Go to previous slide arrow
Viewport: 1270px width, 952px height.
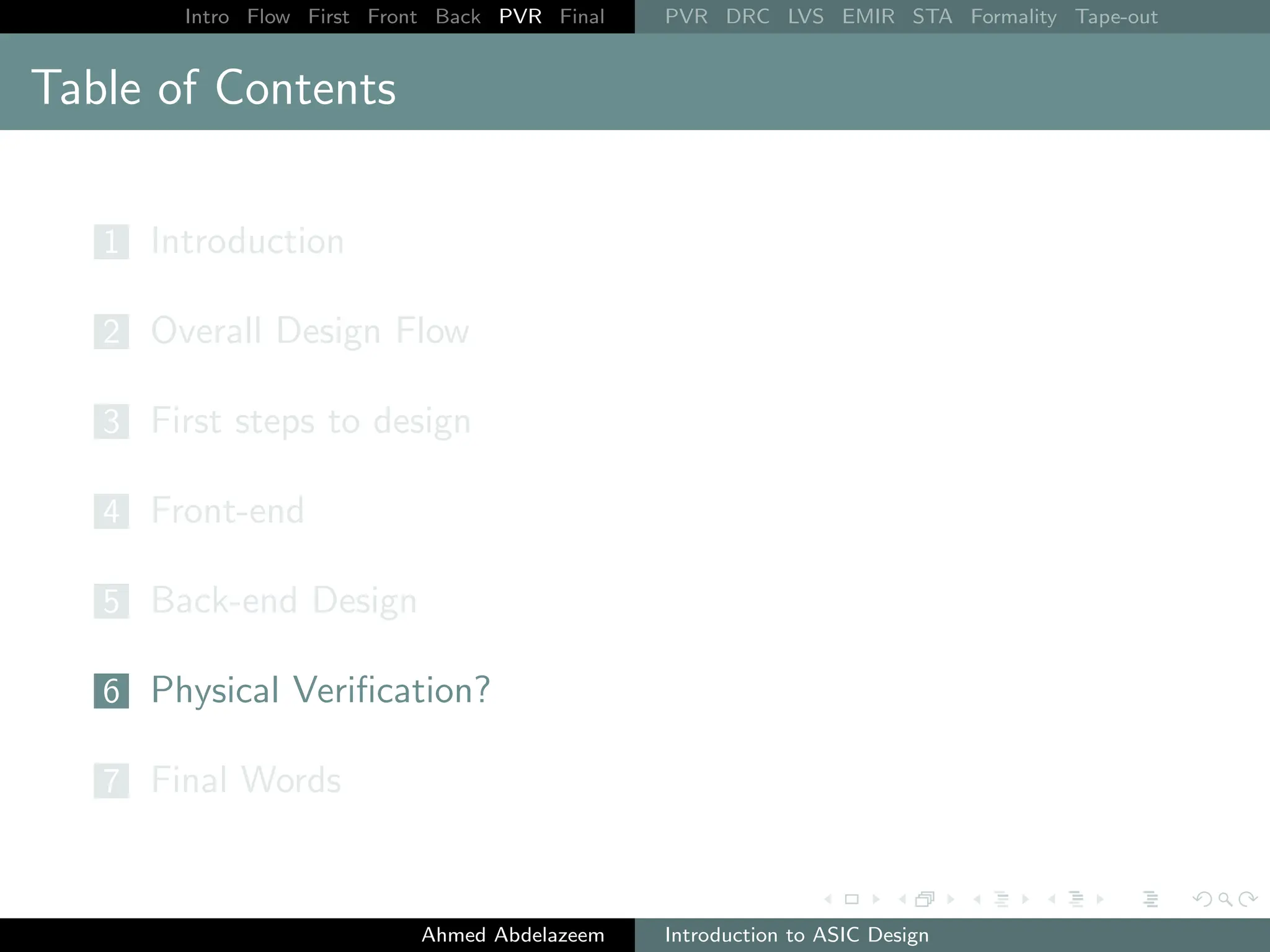tap(828, 899)
